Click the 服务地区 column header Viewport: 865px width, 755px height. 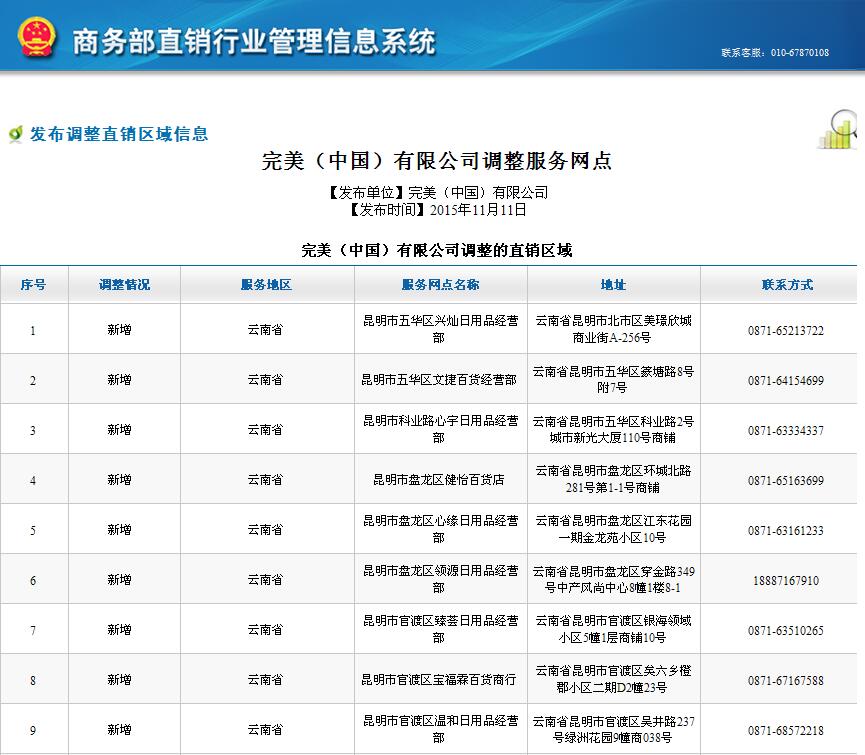tap(266, 285)
